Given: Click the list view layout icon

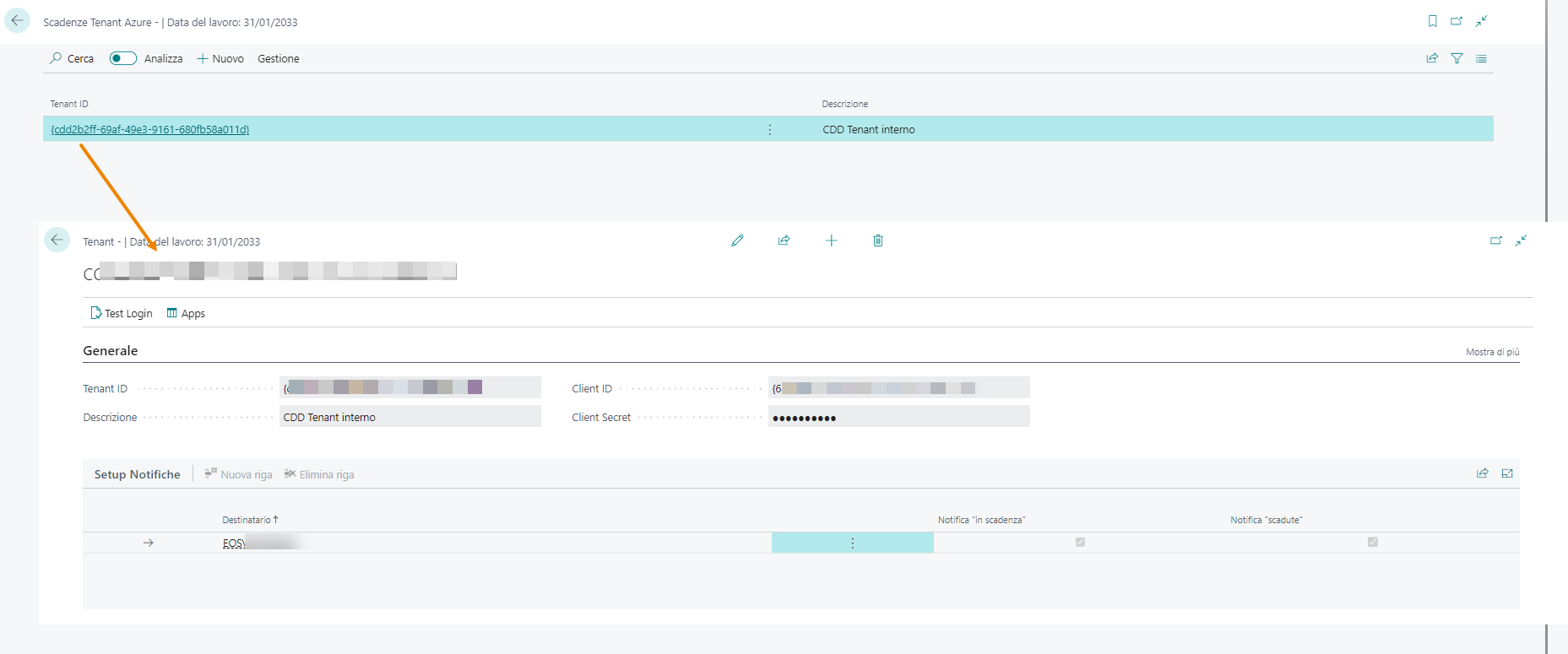Looking at the screenshot, I should point(1481,58).
